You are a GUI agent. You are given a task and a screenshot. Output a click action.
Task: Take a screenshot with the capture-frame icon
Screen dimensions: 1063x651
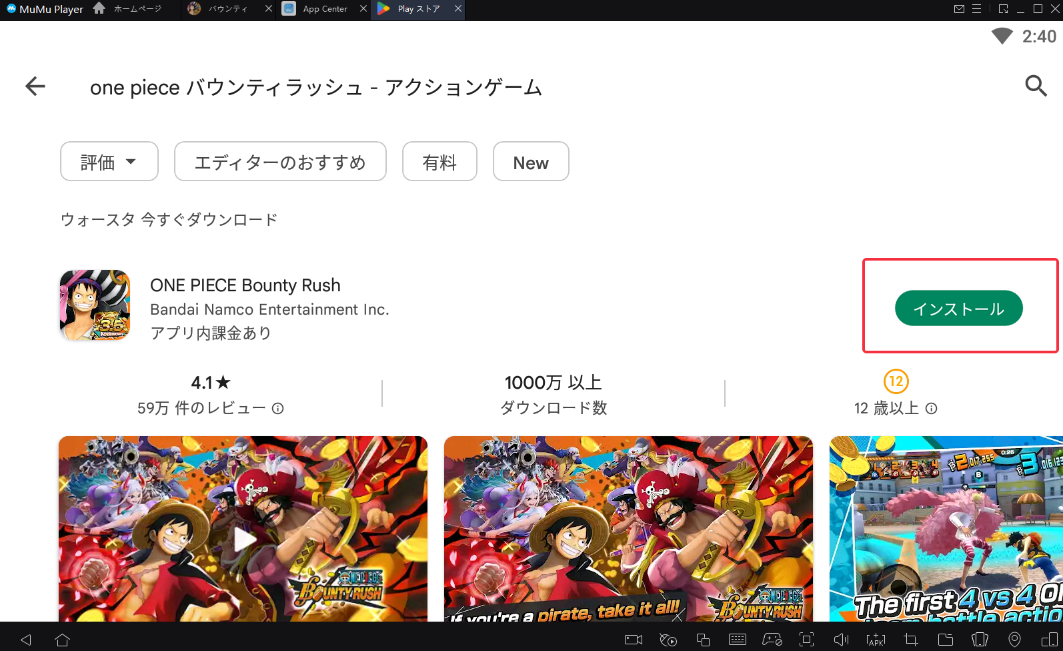point(807,639)
